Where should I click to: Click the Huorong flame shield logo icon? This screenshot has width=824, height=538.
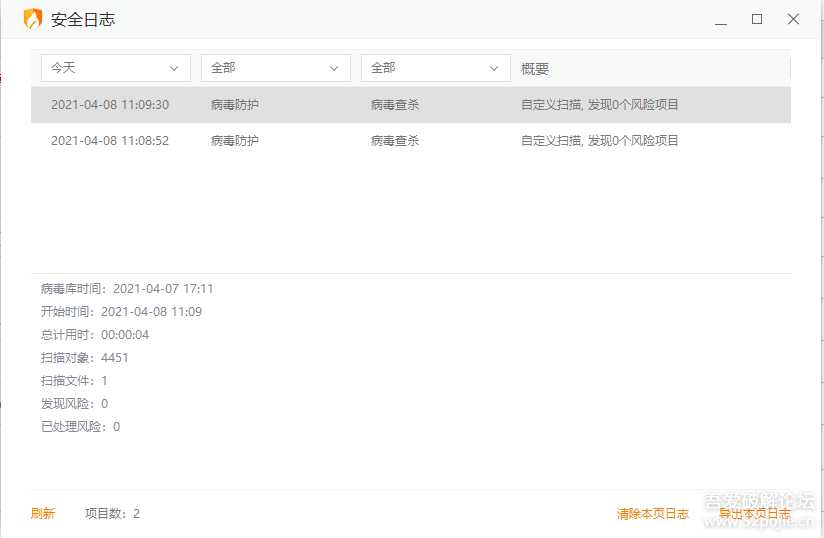[x=33, y=19]
